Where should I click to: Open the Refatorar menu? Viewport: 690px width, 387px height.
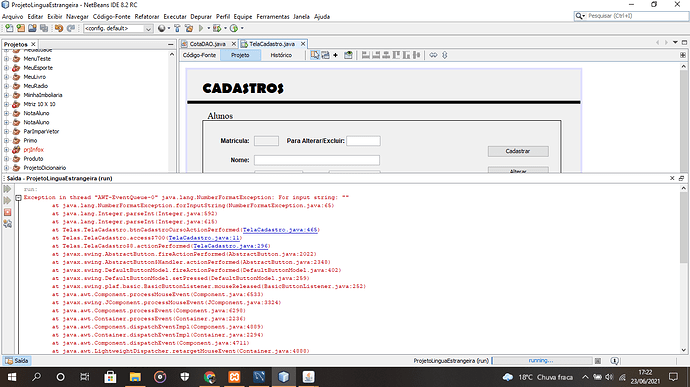click(x=147, y=16)
